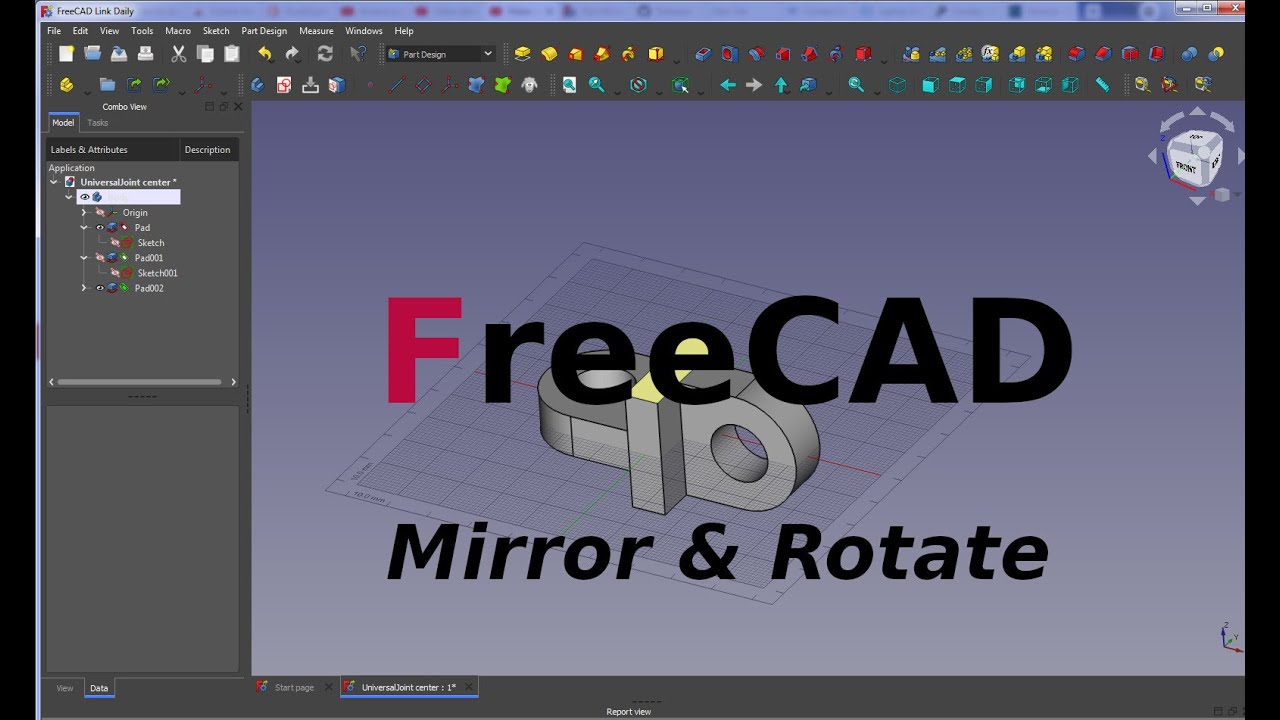The image size is (1280, 720).
Task: Toggle visibility eye of Pad item
Action: (x=100, y=228)
